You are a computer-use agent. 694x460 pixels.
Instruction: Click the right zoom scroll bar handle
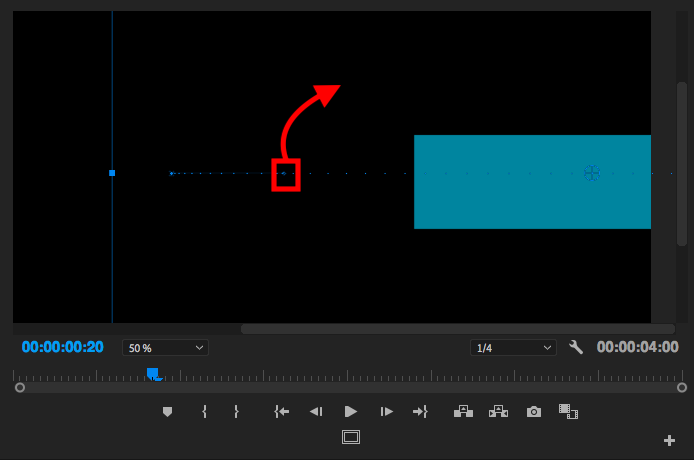click(682, 388)
